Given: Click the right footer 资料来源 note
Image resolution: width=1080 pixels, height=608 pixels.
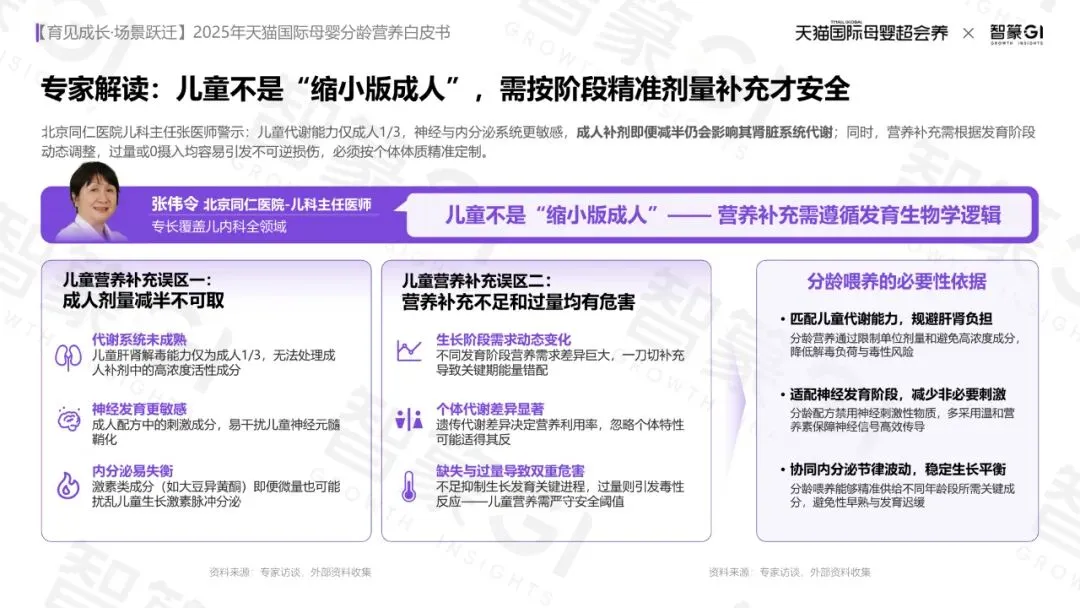Looking at the screenshot, I should point(789,572).
